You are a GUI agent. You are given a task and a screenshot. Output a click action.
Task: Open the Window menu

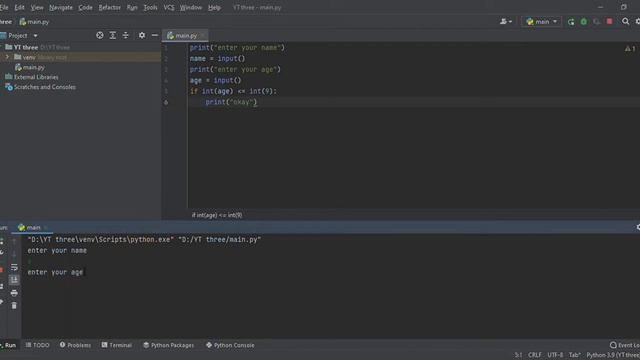point(191,7)
